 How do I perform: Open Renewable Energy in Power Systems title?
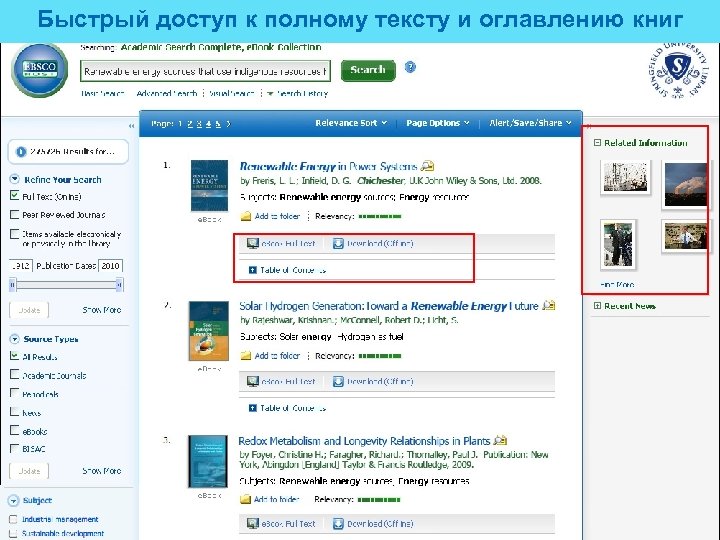click(x=328, y=166)
